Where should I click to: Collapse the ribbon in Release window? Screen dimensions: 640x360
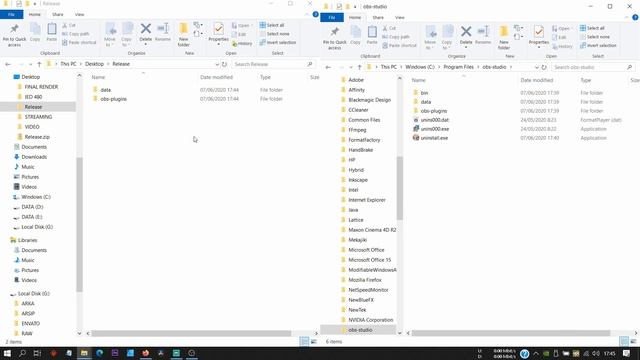(x=307, y=14)
